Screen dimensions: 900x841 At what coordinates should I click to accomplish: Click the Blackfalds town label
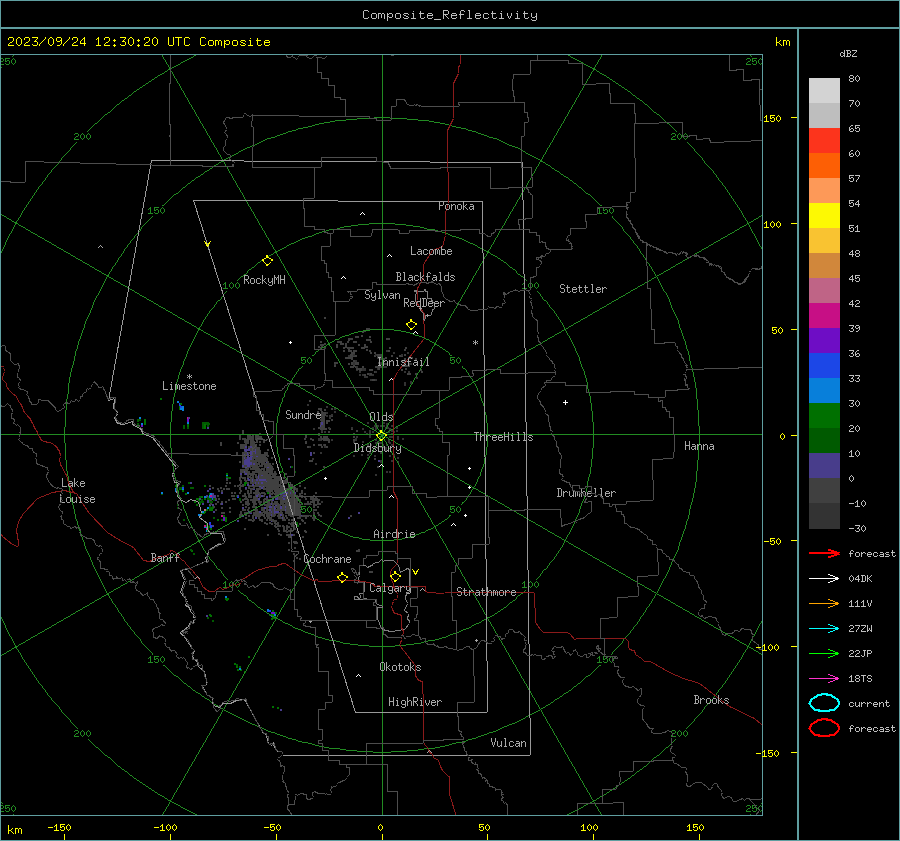click(425, 277)
